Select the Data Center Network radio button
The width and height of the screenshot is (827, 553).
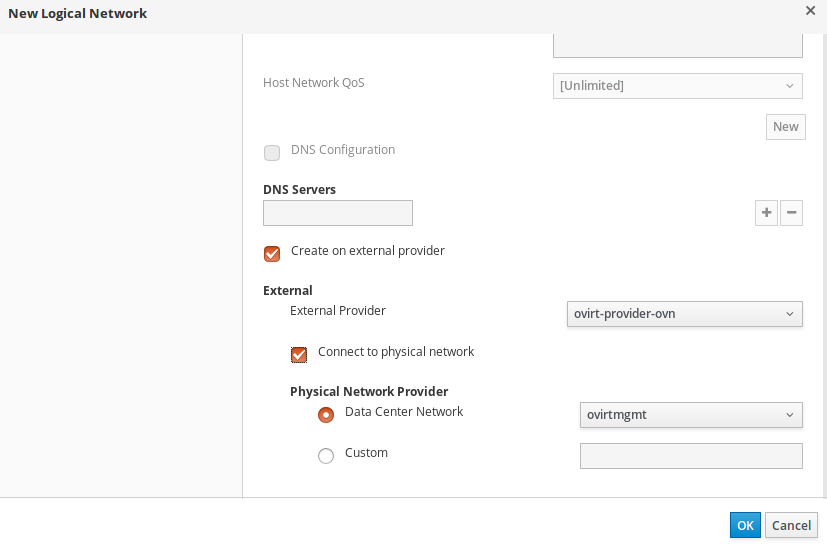point(326,415)
